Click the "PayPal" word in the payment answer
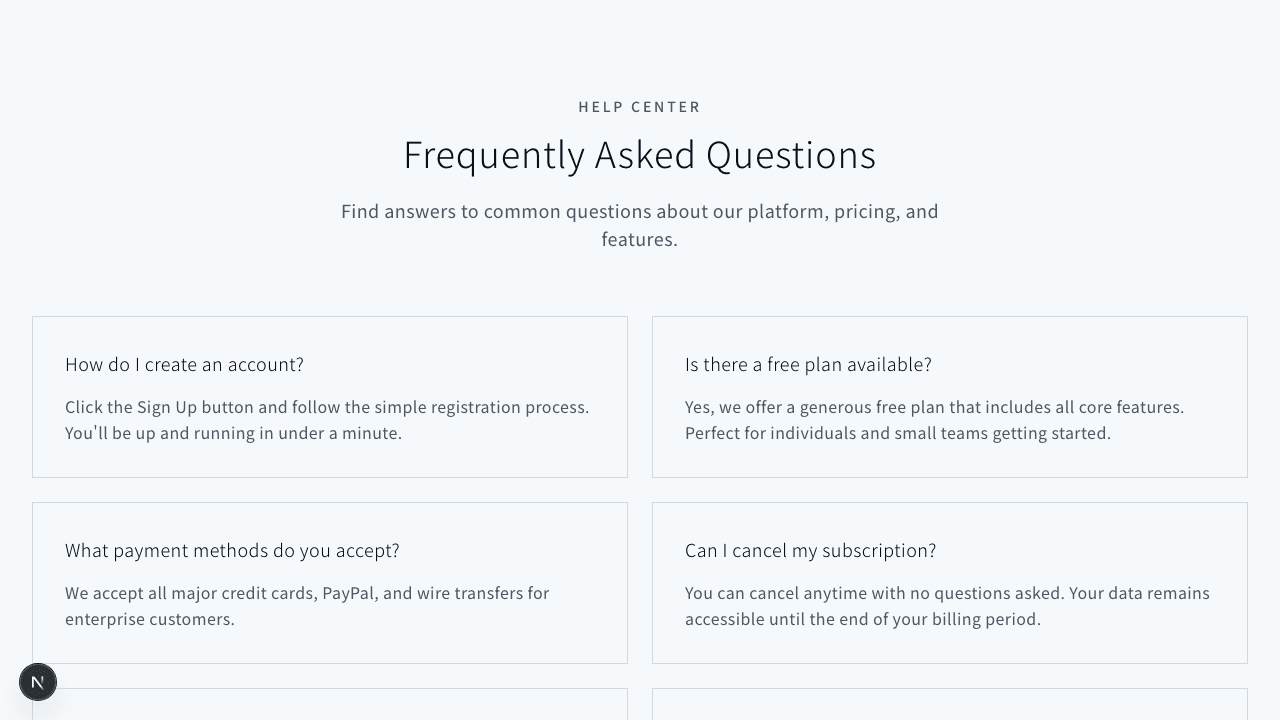The height and width of the screenshot is (720, 1280). click(348, 594)
